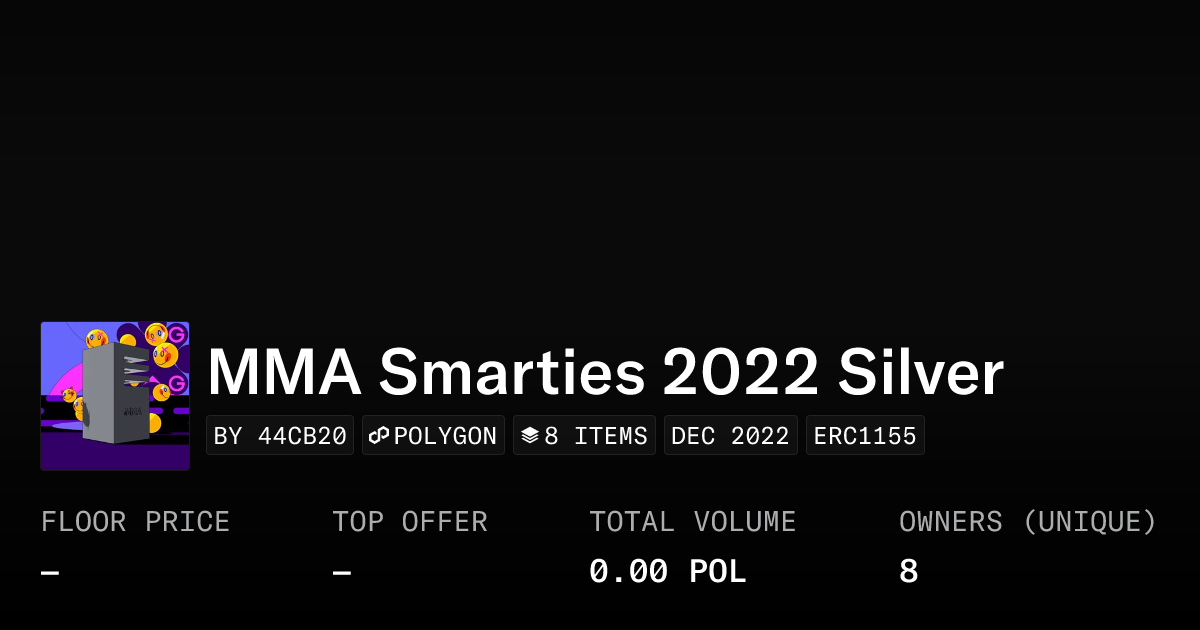Click the upper pink G coin in artwork
The height and width of the screenshot is (630, 1200).
point(177,333)
